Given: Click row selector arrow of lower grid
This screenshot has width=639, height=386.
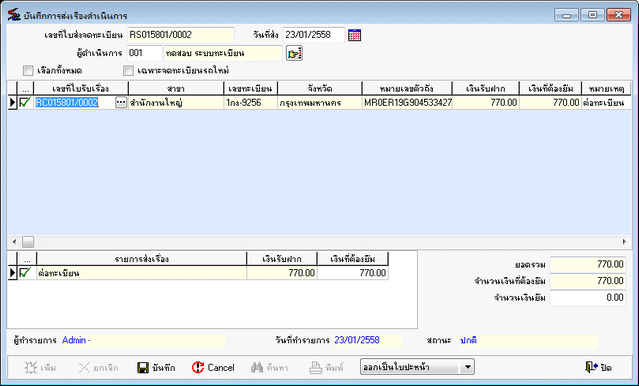Looking at the screenshot, I should pos(13,273).
